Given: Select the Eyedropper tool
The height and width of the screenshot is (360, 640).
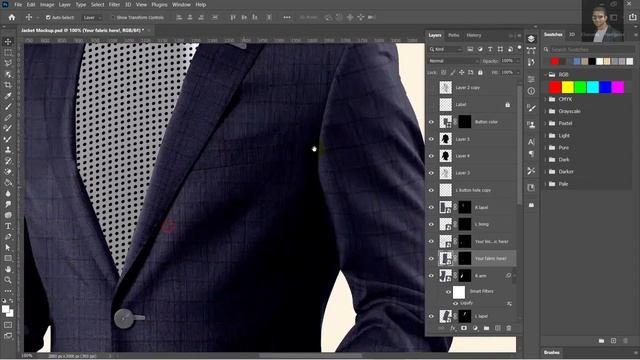Looking at the screenshot, I should tap(8, 96).
